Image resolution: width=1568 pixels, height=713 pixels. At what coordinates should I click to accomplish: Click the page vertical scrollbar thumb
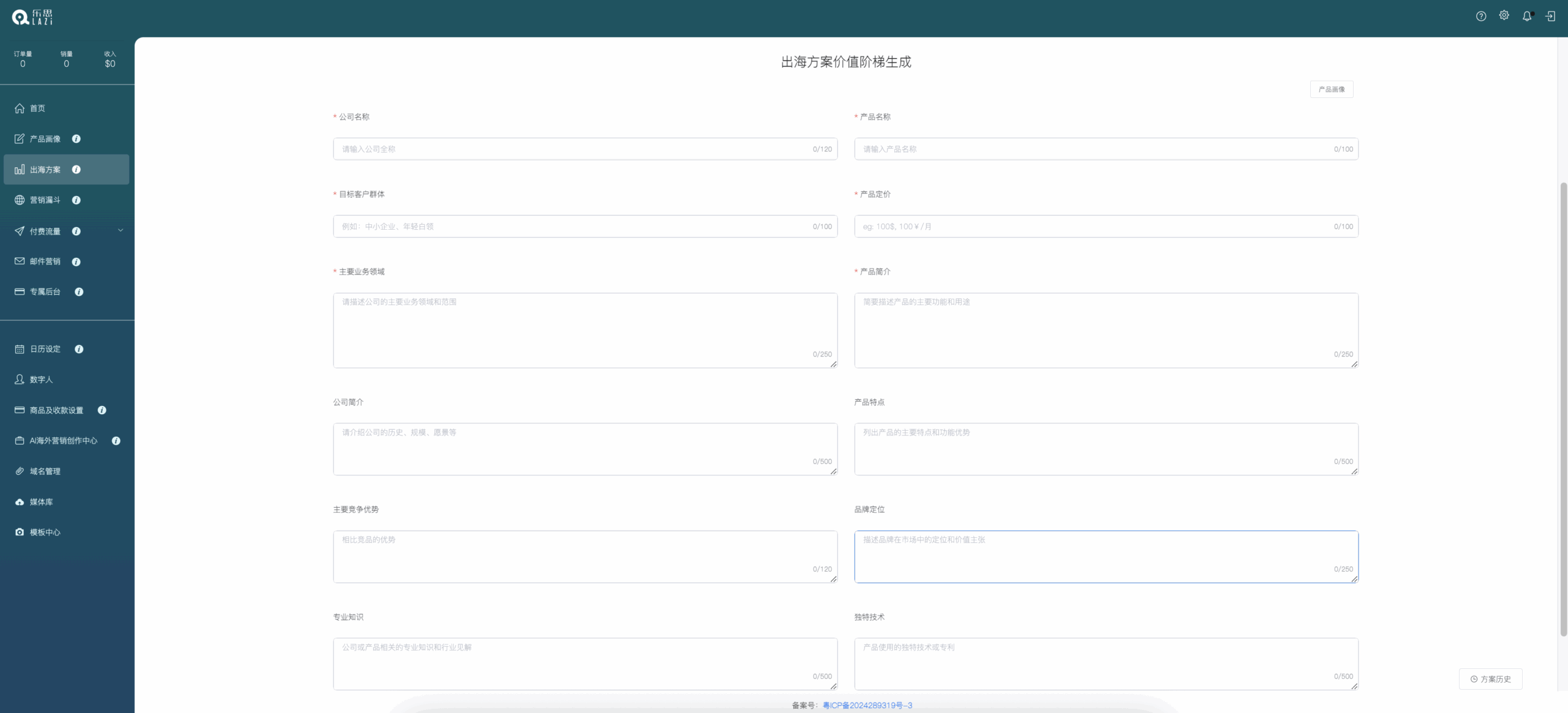point(1563,409)
